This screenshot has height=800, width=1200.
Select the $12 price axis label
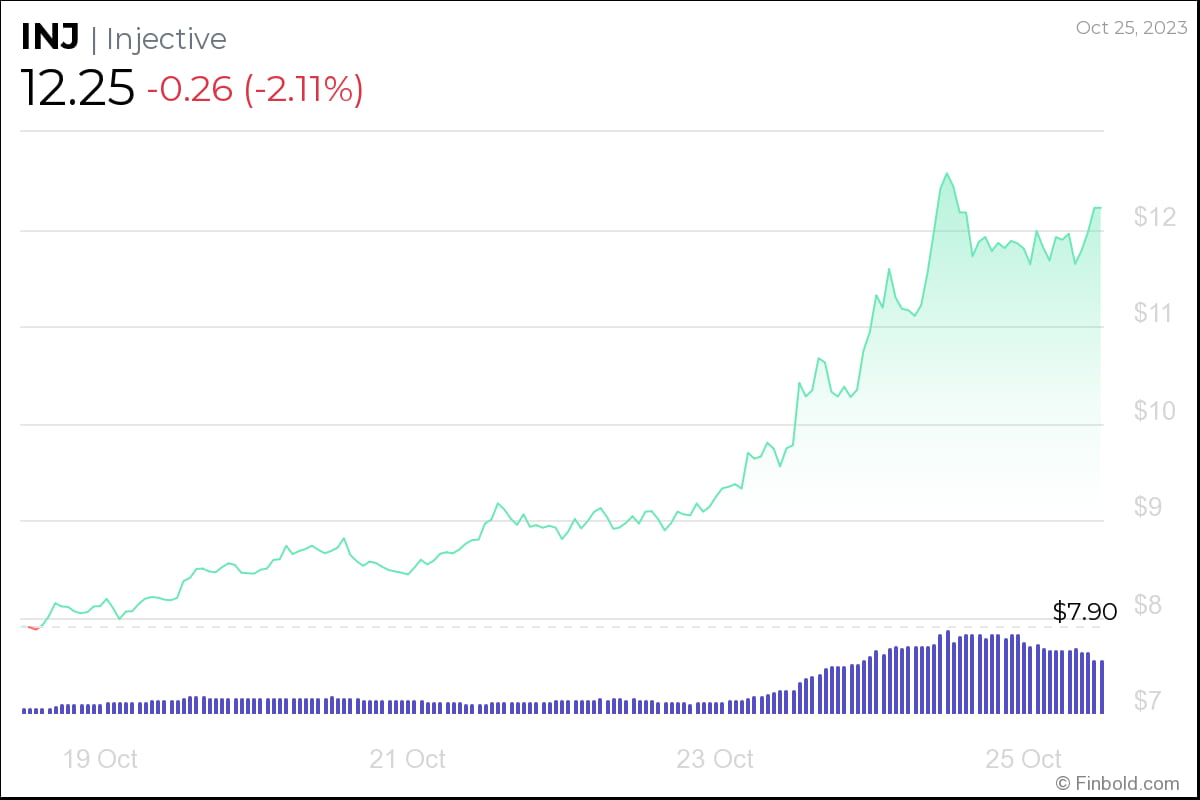pyautogui.click(x=1158, y=214)
